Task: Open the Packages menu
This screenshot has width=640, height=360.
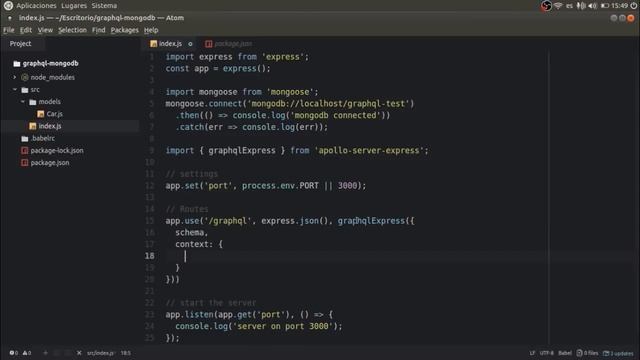Action: coord(124,30)
